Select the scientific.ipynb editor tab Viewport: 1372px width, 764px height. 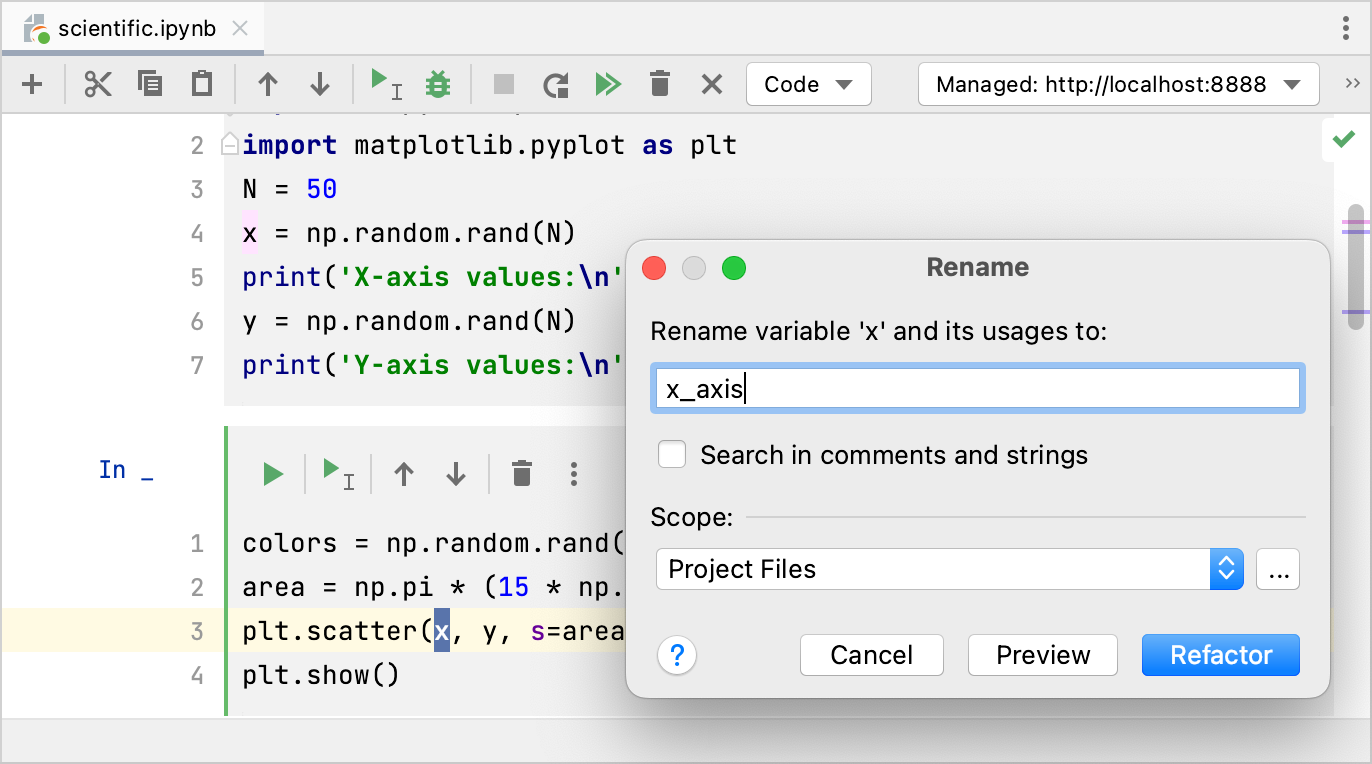click(x=135, y=28)
